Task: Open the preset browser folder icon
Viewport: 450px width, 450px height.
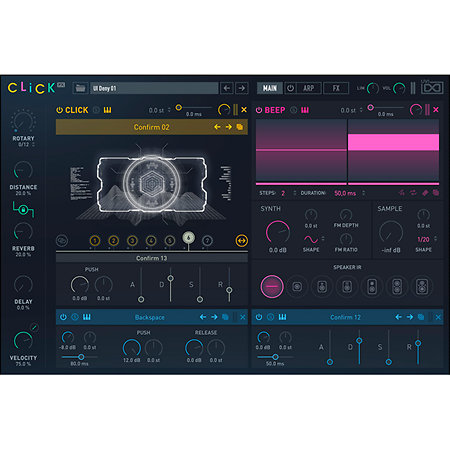Action: [x=80, y=88]
